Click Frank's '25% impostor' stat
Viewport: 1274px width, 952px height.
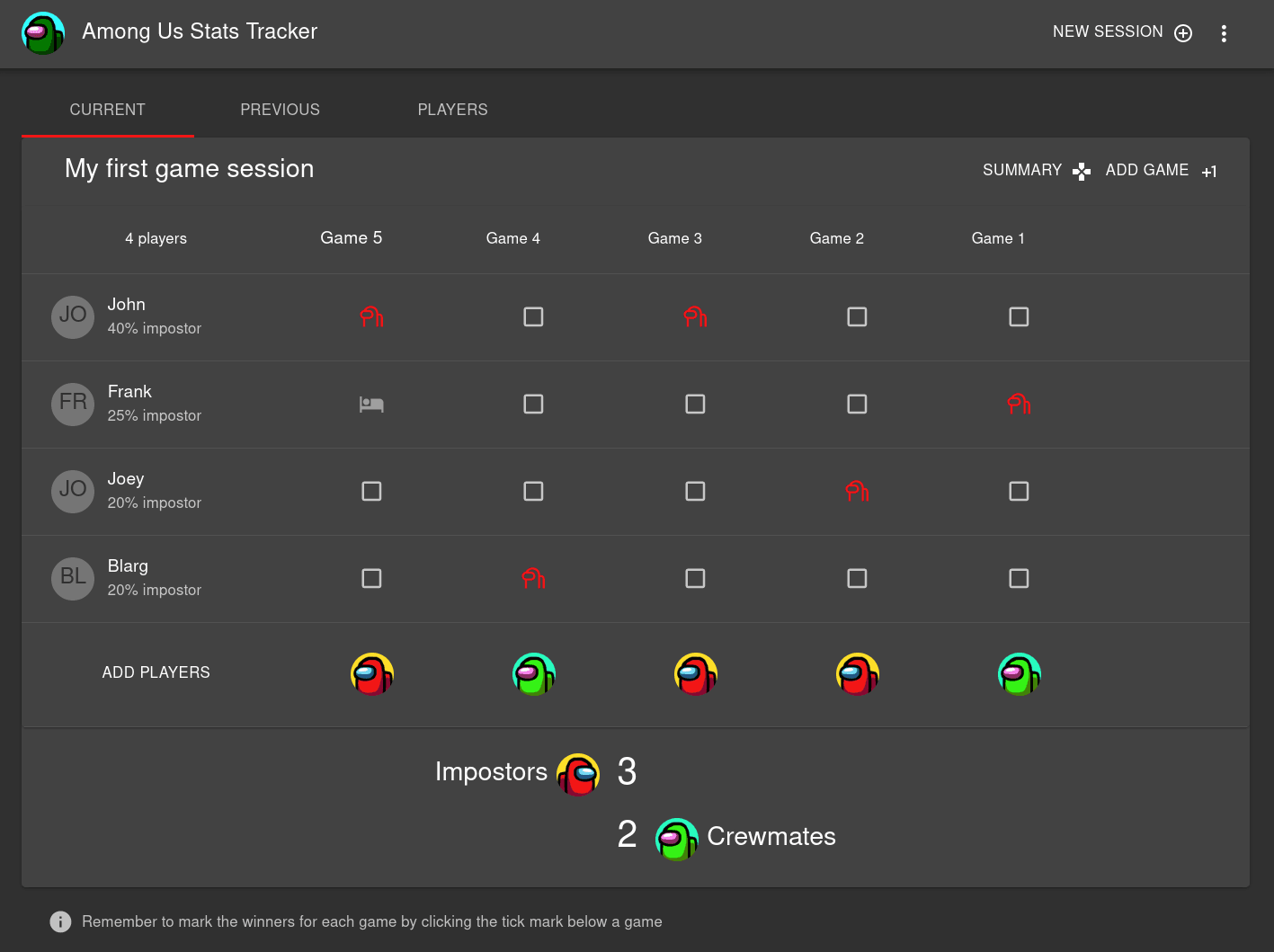pos(155,415)
